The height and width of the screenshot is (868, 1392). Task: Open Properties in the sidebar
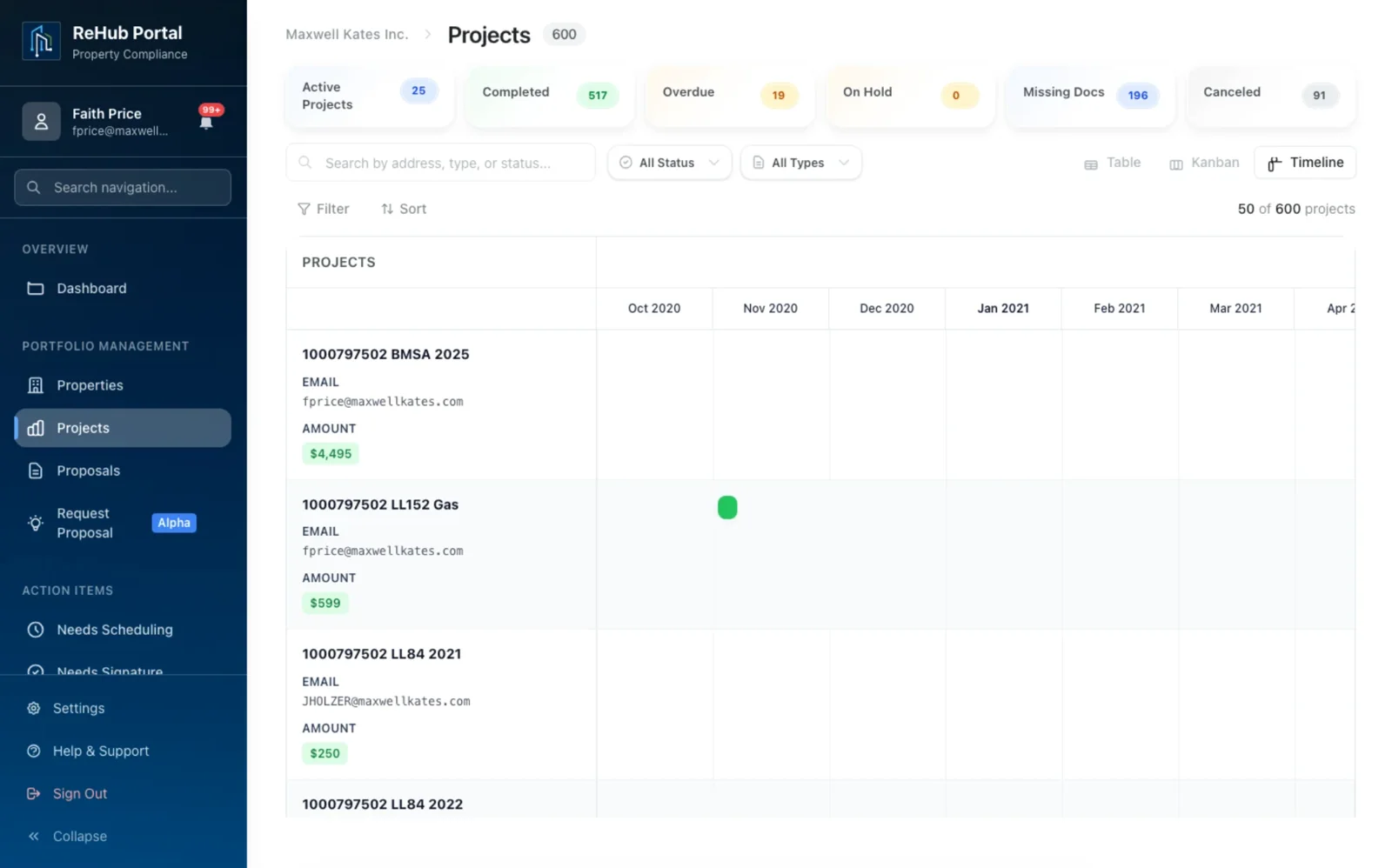[x=123, y=385]
